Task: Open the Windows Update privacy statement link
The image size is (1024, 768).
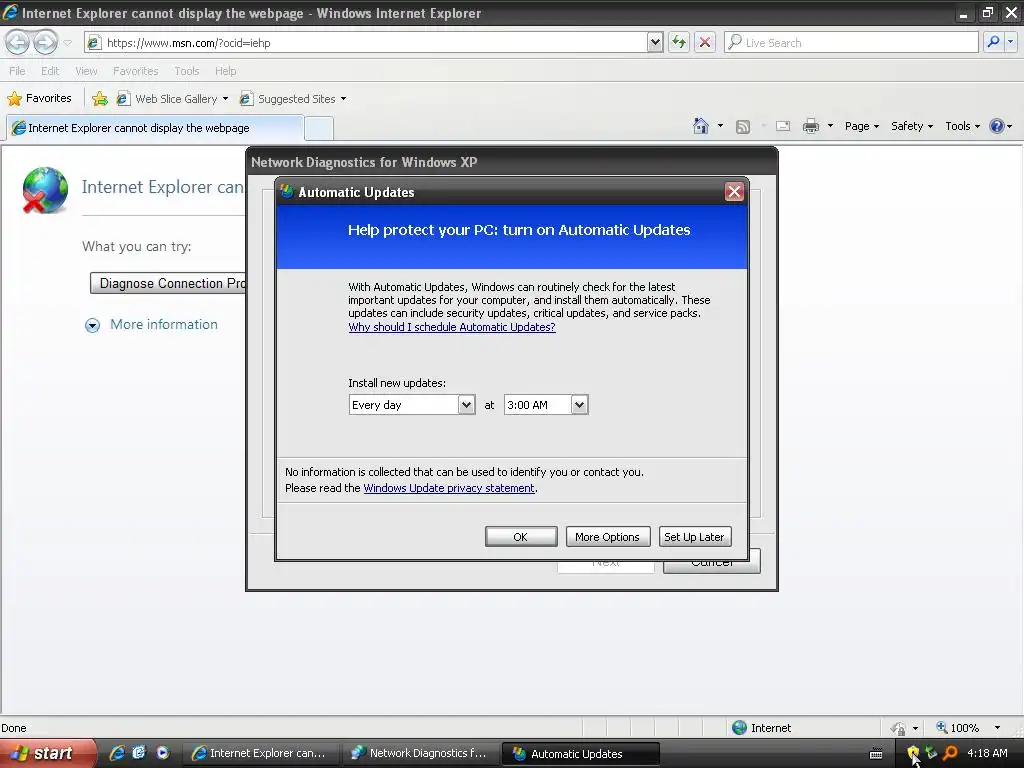Action: coord(449,488)
